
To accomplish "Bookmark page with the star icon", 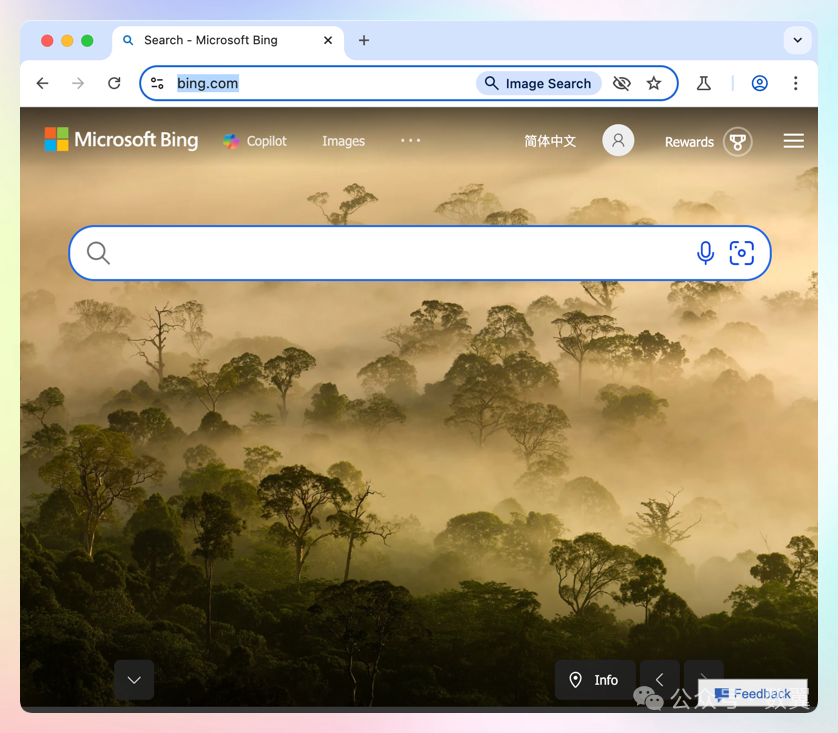I will coord(654,84).
